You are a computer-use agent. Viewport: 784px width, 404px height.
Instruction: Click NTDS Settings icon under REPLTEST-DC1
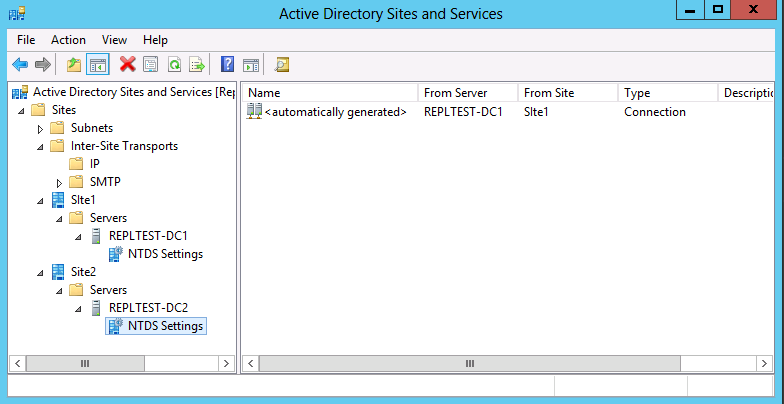point(116,254)
